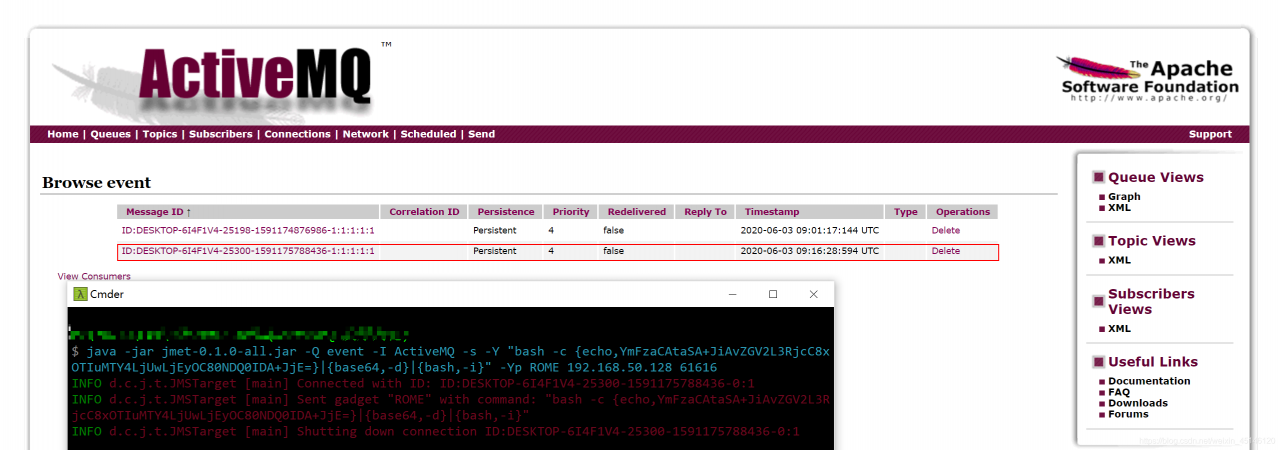This screenshot has width=1280, height=450.
Task: Open the Documentation link
Action: 1149,381
